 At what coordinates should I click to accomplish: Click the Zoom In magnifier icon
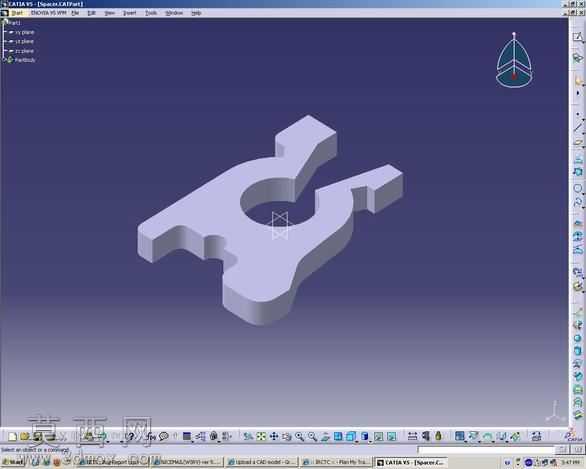pos(299,436)
